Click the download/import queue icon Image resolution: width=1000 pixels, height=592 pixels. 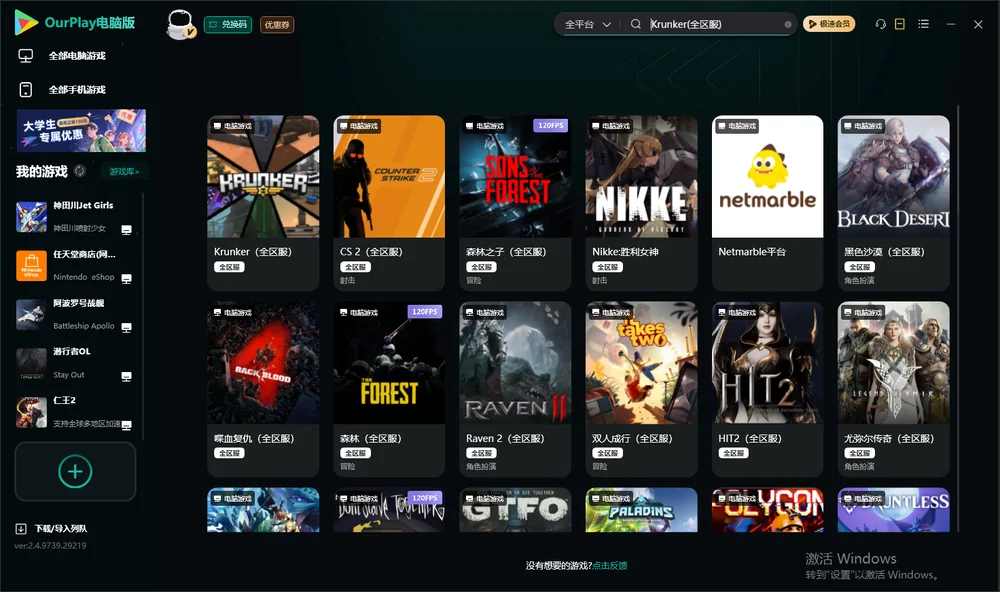pos(21,528)
